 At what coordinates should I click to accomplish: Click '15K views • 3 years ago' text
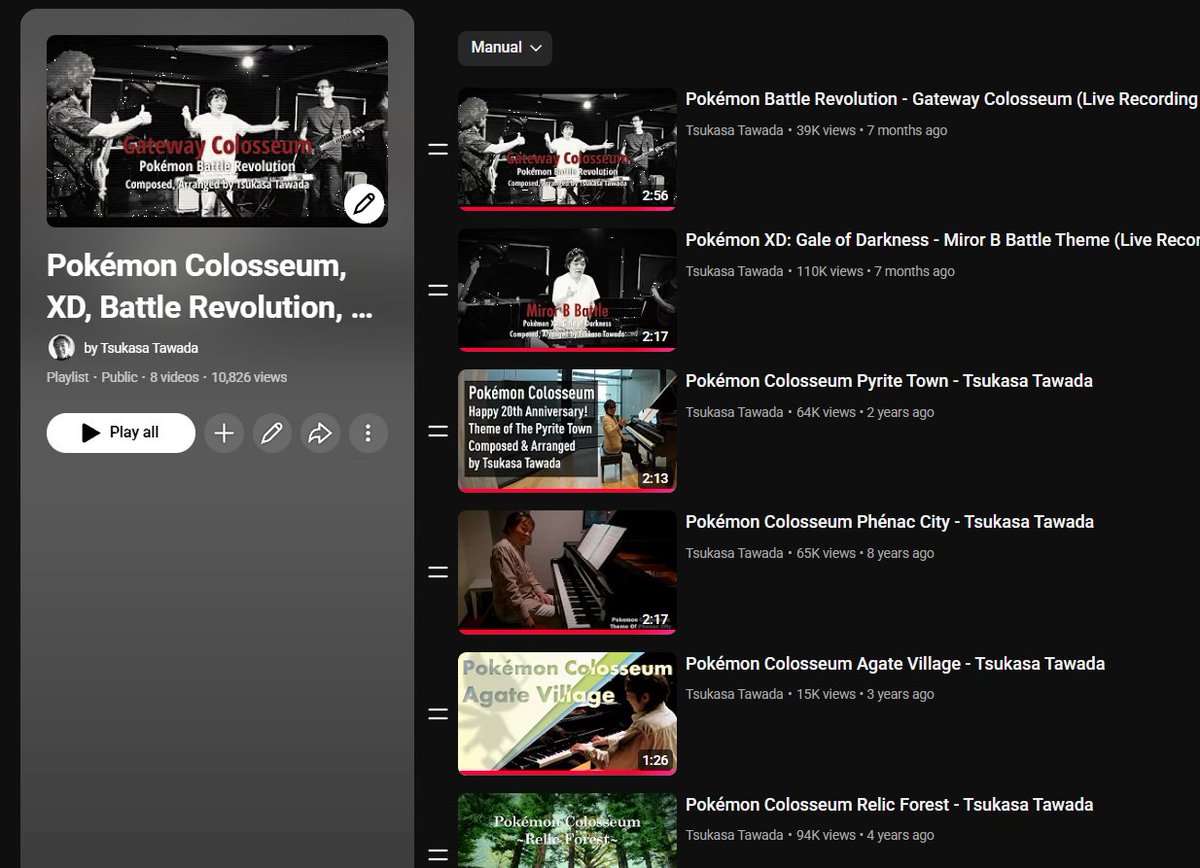point(865,694)
